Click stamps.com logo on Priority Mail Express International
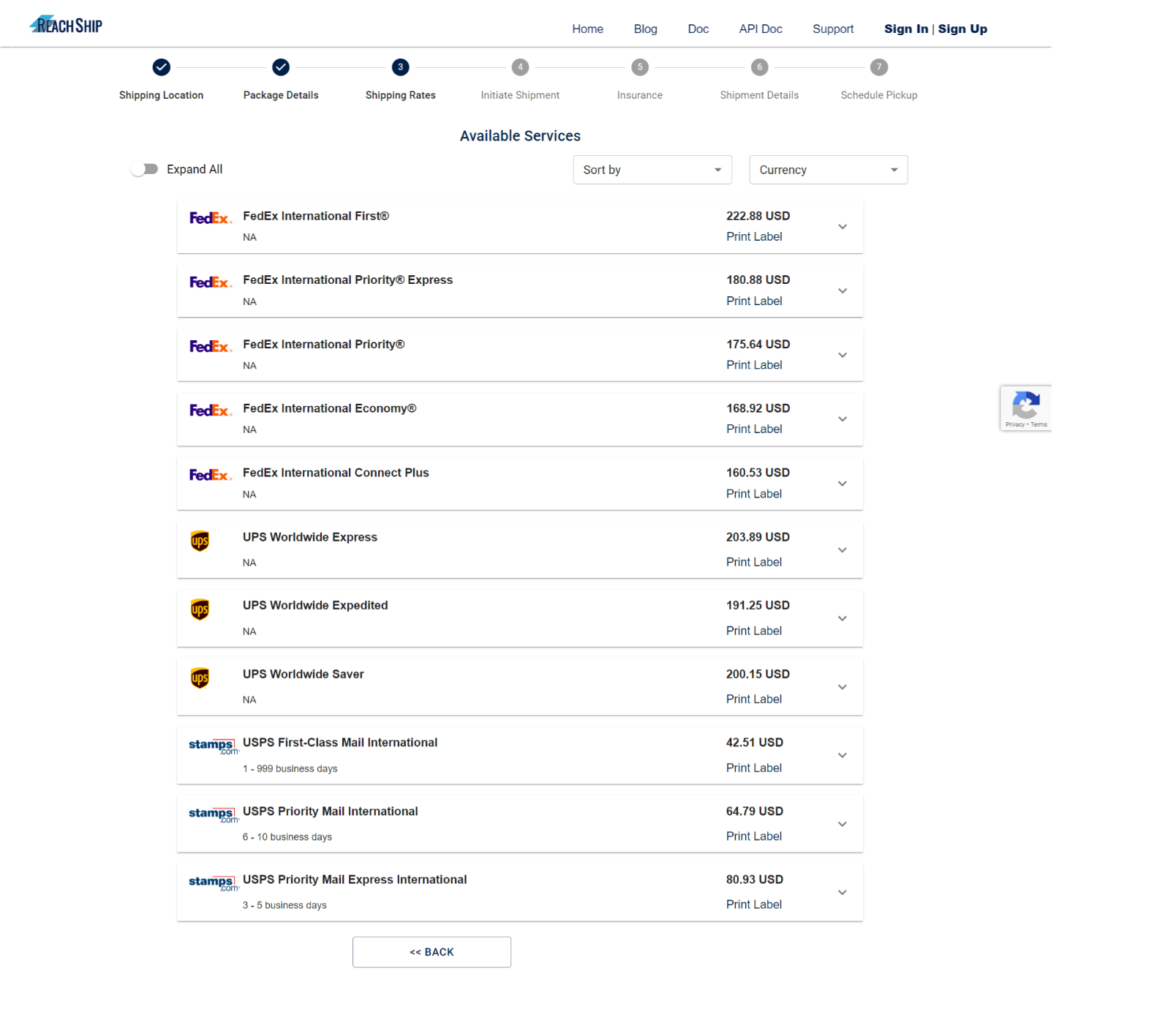This screenshot has width=1176, height=1009. 214,882
